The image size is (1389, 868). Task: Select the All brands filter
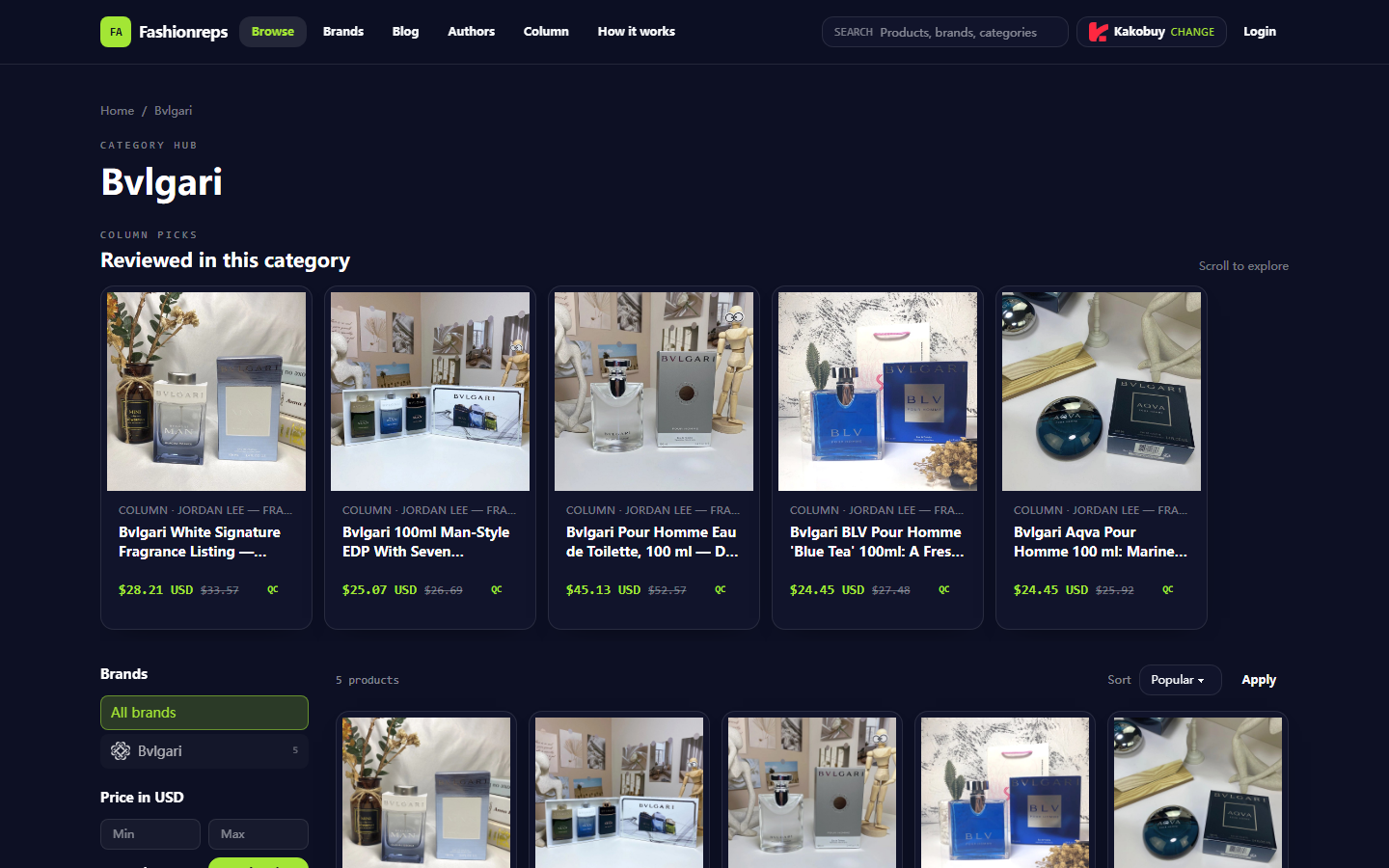(204, 713)
